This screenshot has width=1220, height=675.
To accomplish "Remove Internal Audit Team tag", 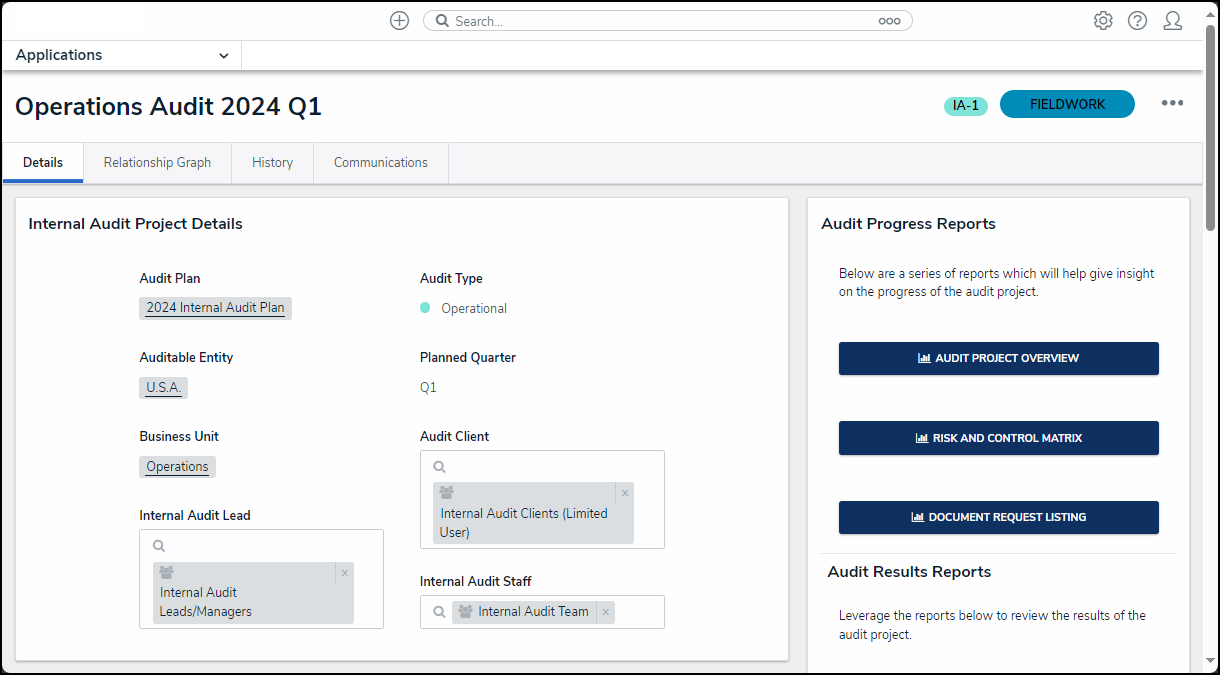I will point(605,612).
